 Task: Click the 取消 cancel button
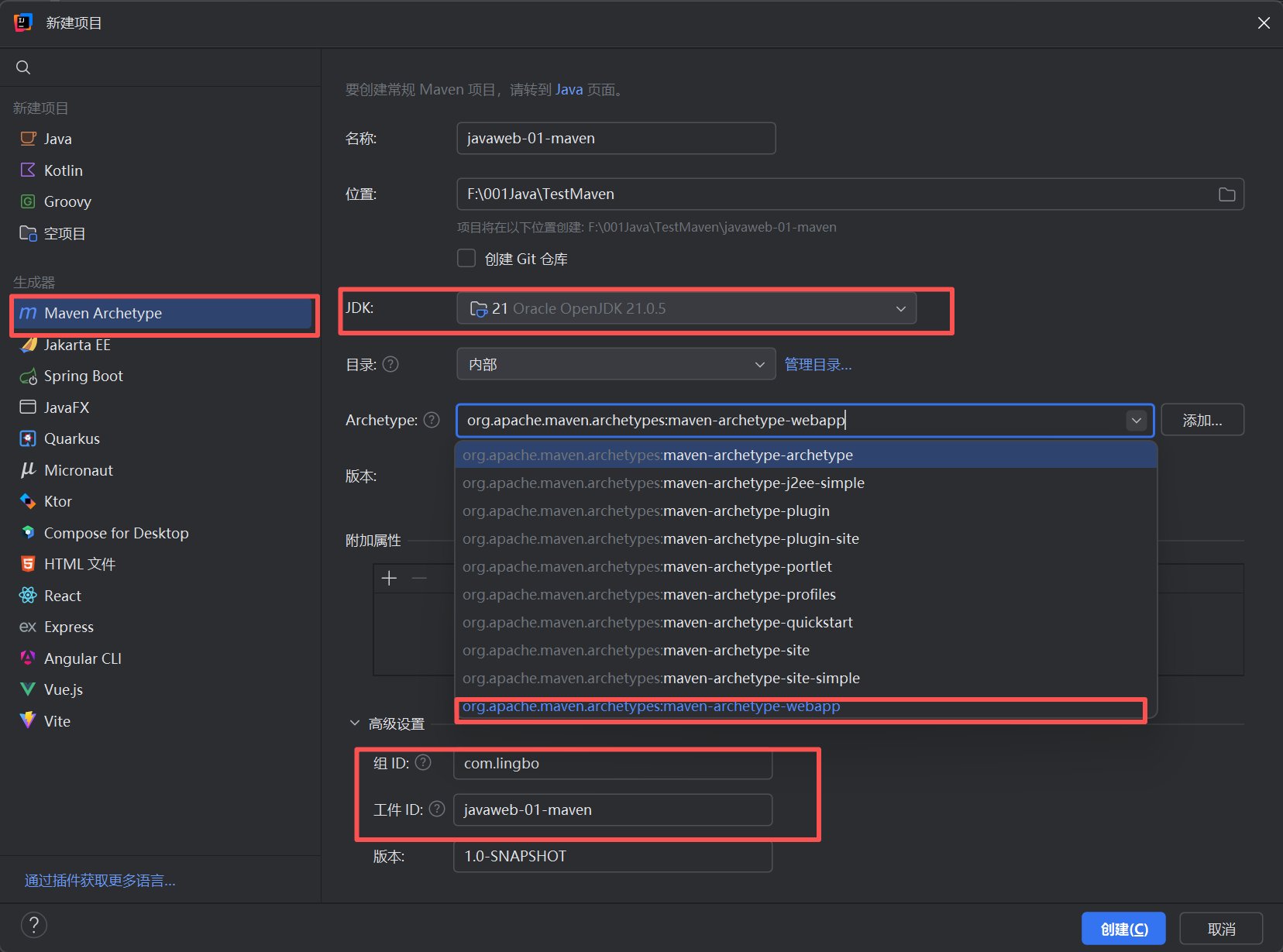(x=1221, y=929)
